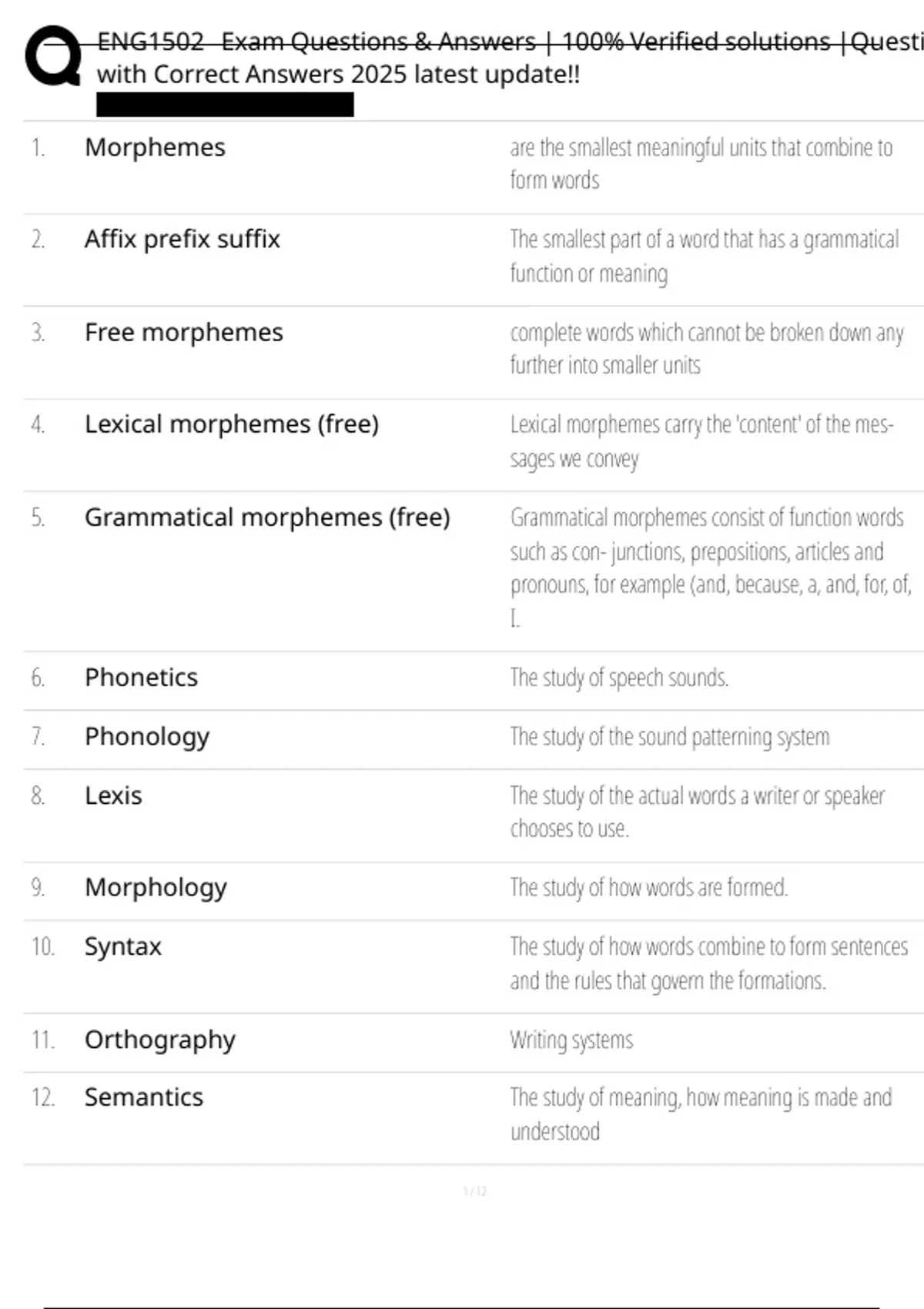This screenshot has width=924, height=1309.
Task: Click the Phonology term
Action: [146, 736]
